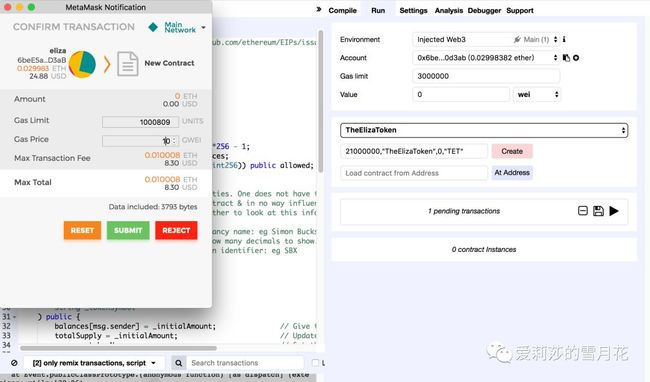Click the editor horizontal scrollbar

118,348
